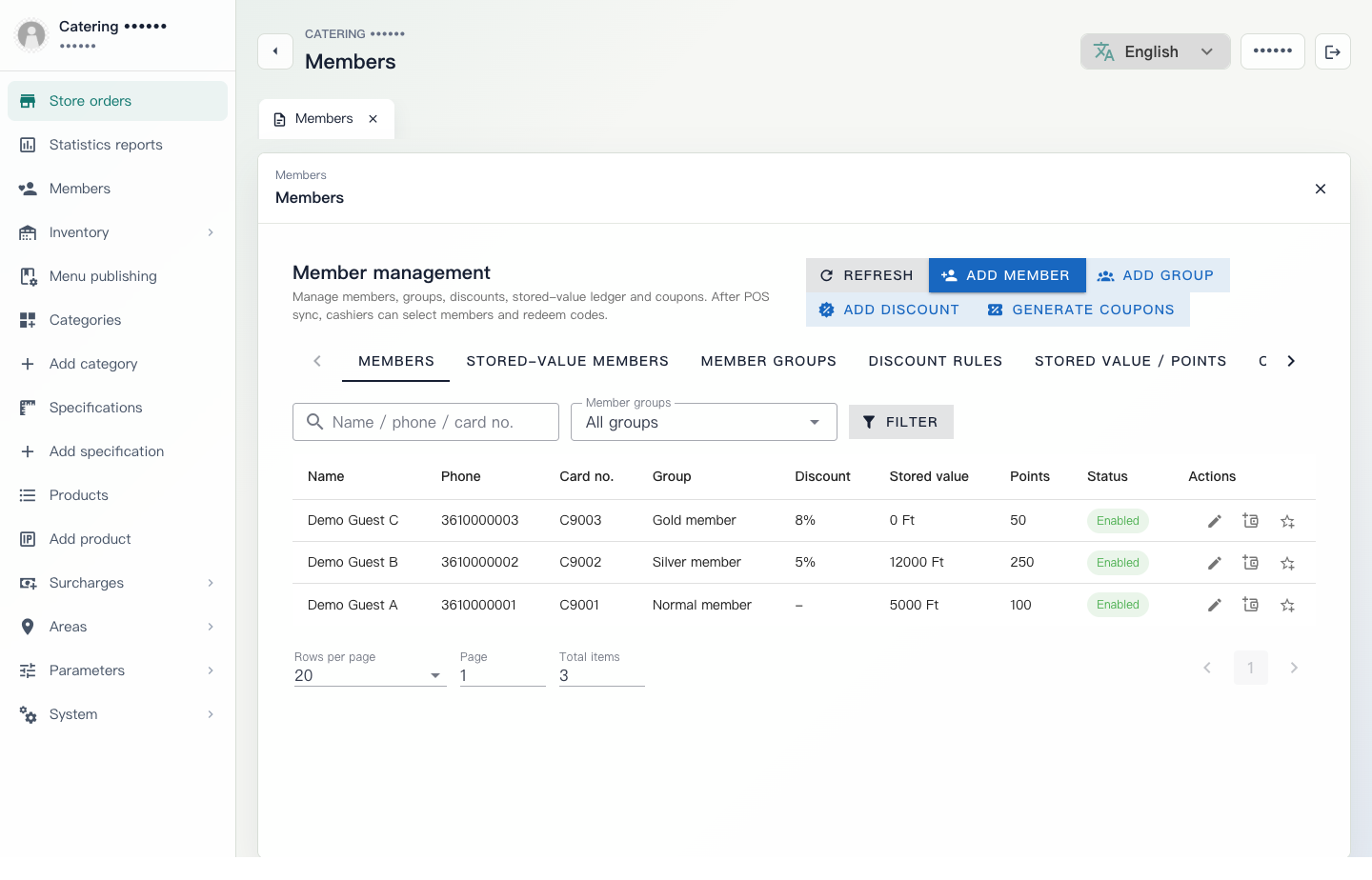Open stored-value ledger icon for Demo Guest B
The height and width of the screenshot is (880, 1372).
point(1251,563)
